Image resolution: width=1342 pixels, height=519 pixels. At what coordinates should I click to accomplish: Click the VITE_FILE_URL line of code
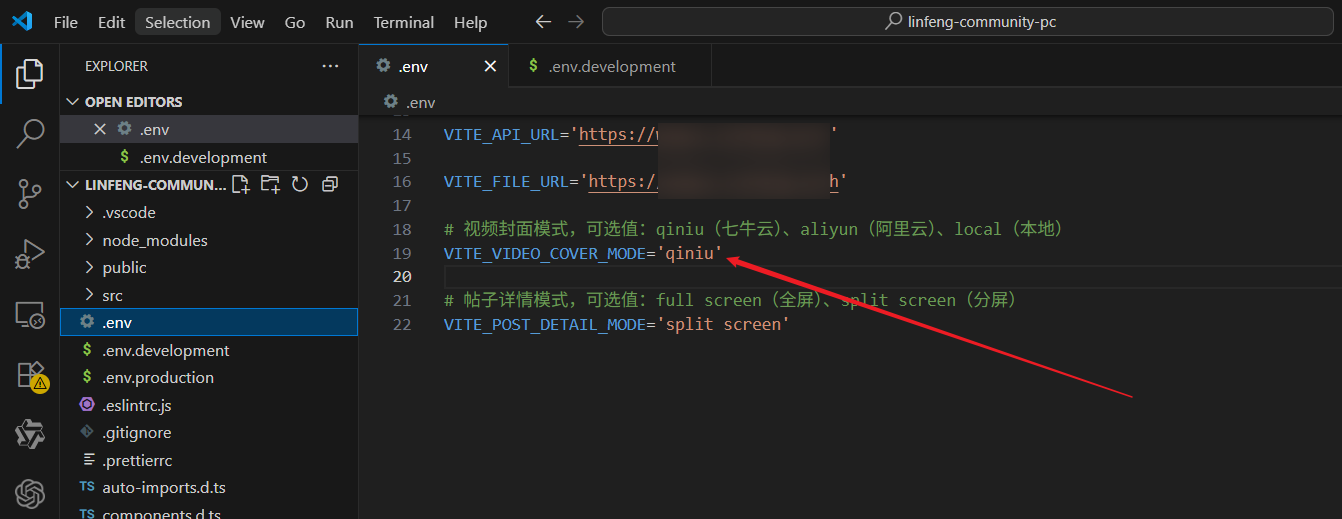(645, 181)
